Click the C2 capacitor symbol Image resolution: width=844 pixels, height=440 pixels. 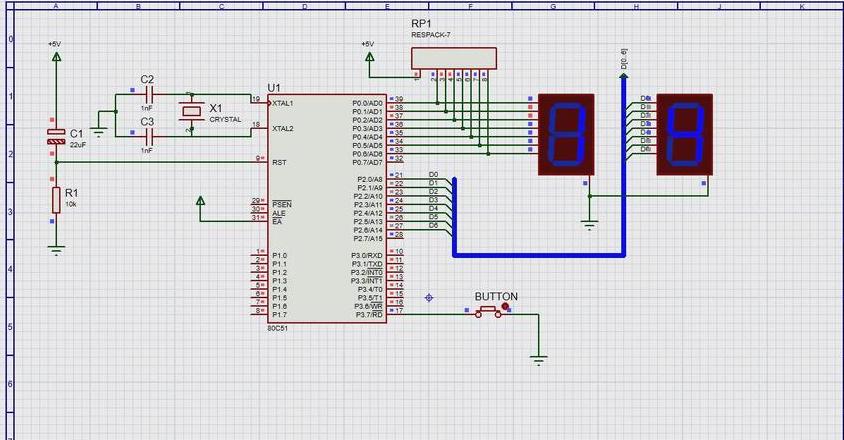pos(150,95)
